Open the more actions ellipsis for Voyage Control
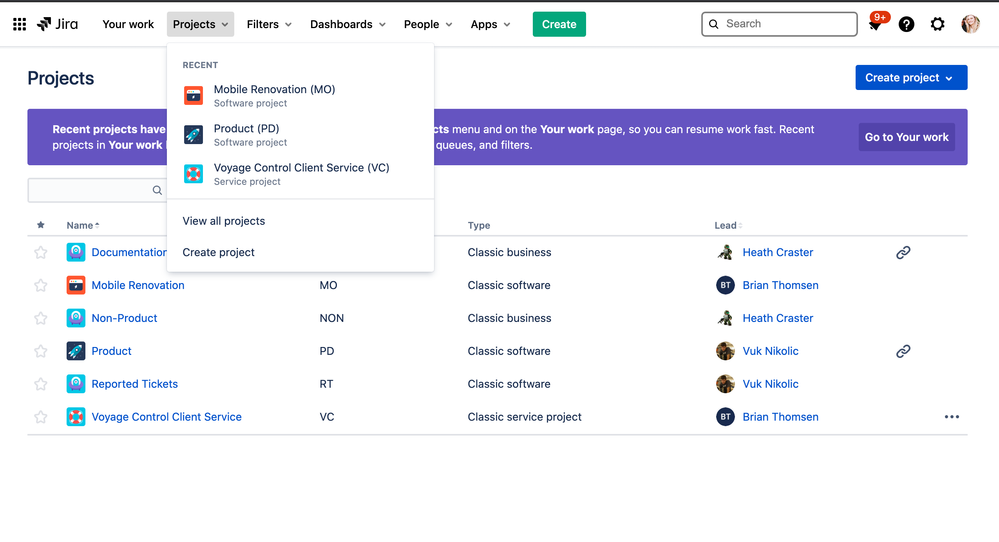 tap(951, 417)
